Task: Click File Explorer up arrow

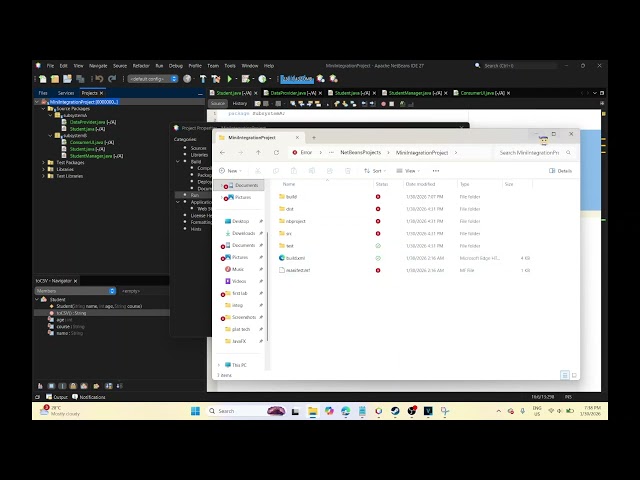Action: click(x=258, y=152)
